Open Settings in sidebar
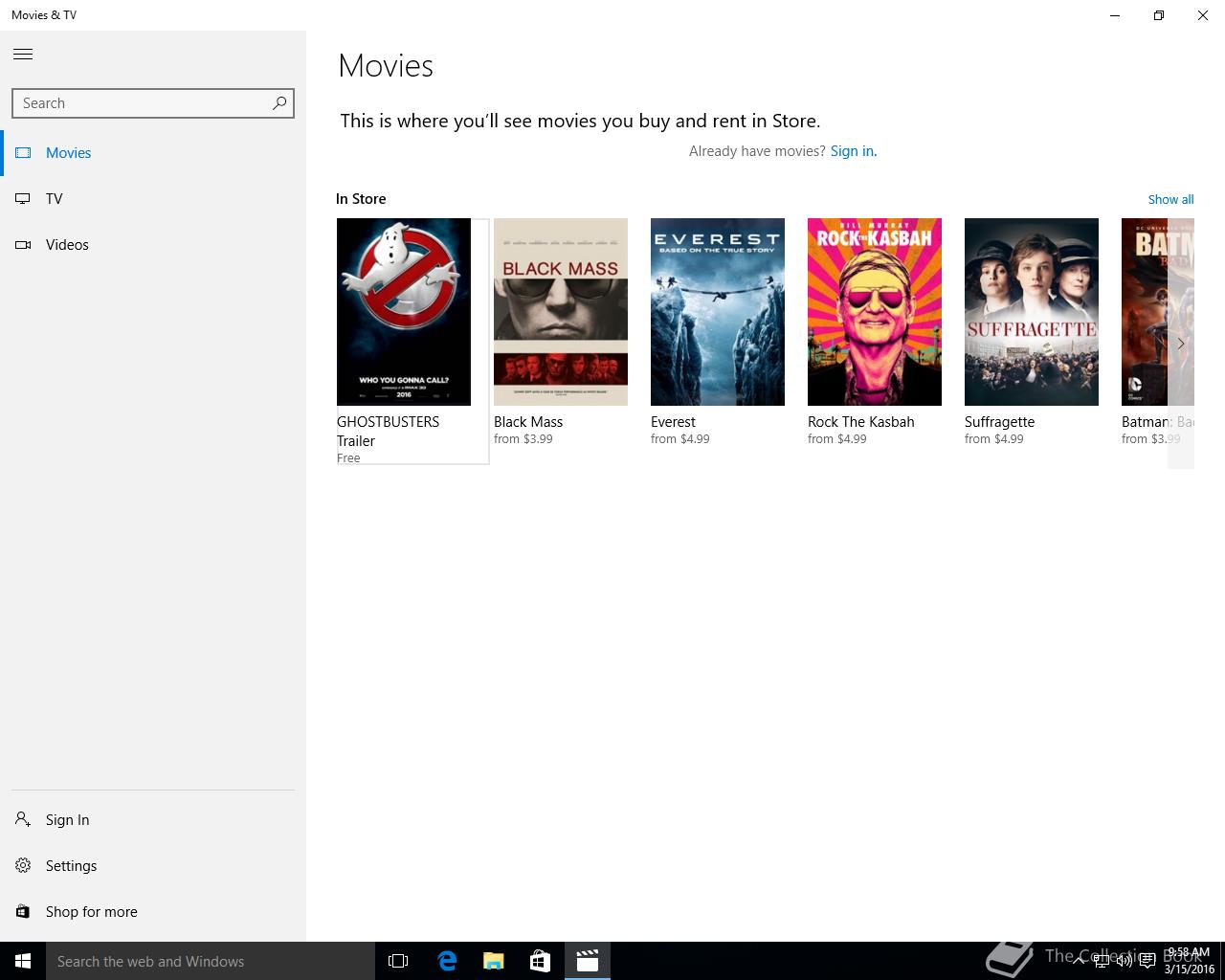 point(153,866)
